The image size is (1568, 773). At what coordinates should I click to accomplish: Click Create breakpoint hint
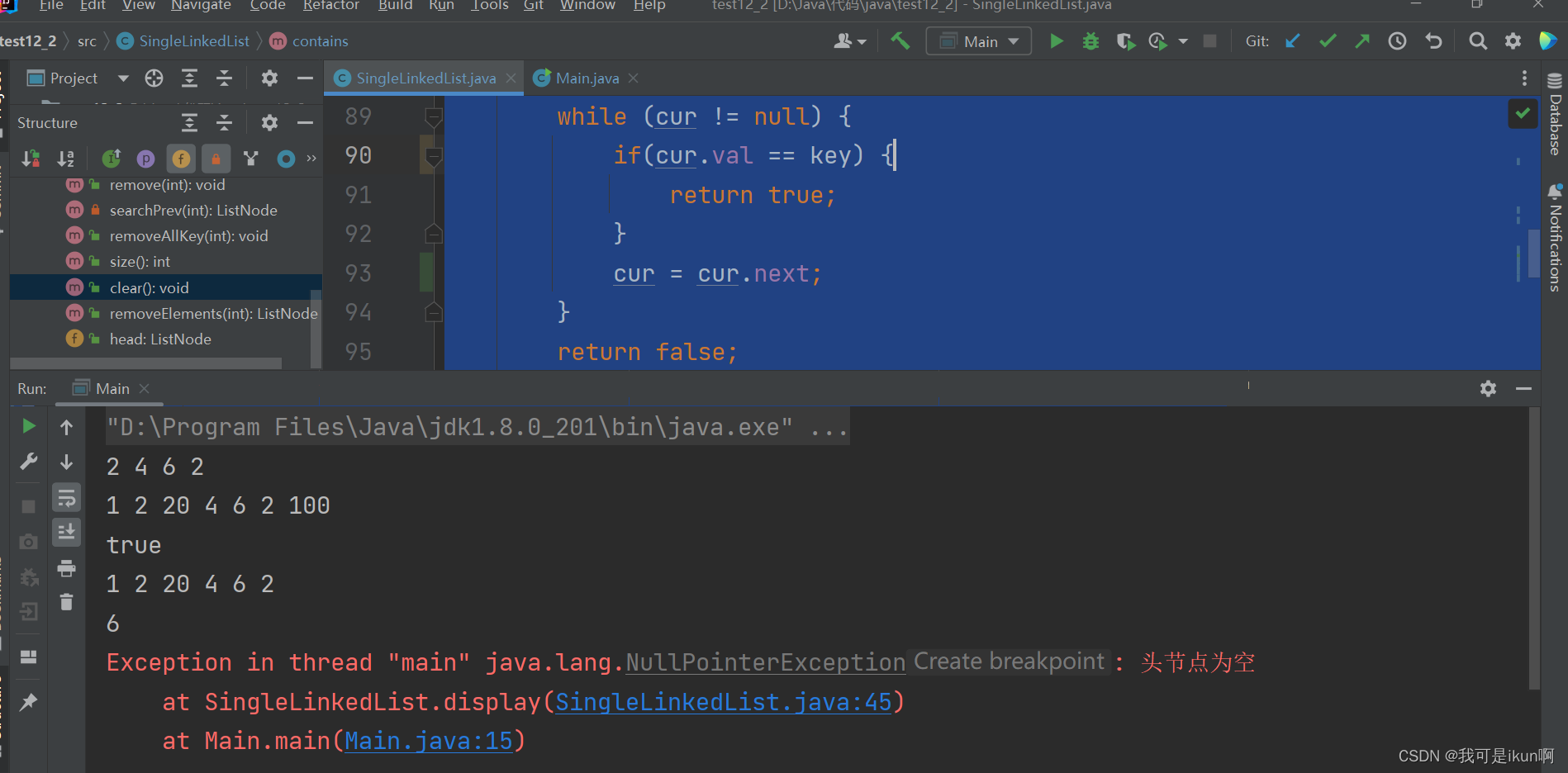1009,662
